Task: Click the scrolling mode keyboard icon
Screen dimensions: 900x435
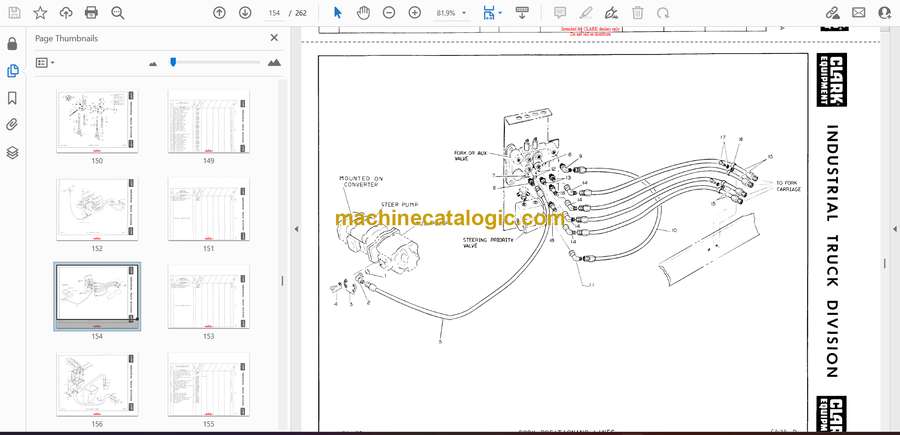Action: tap(522, 13)
